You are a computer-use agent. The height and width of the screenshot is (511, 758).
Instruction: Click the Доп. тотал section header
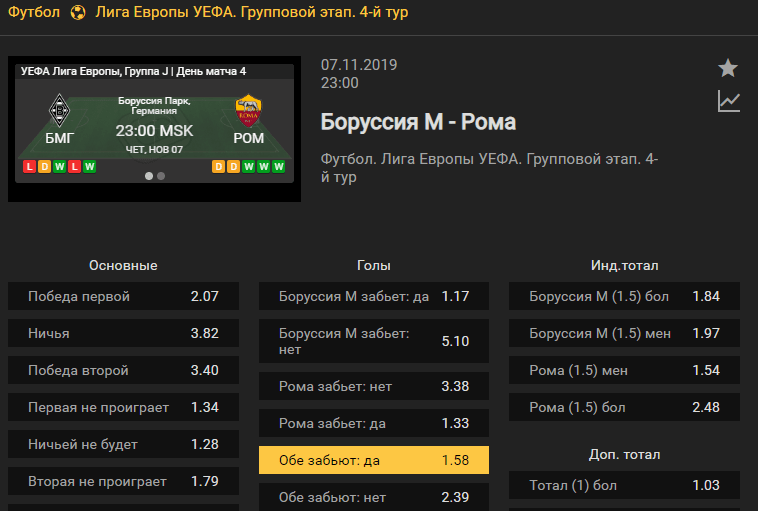click(624, 454)
